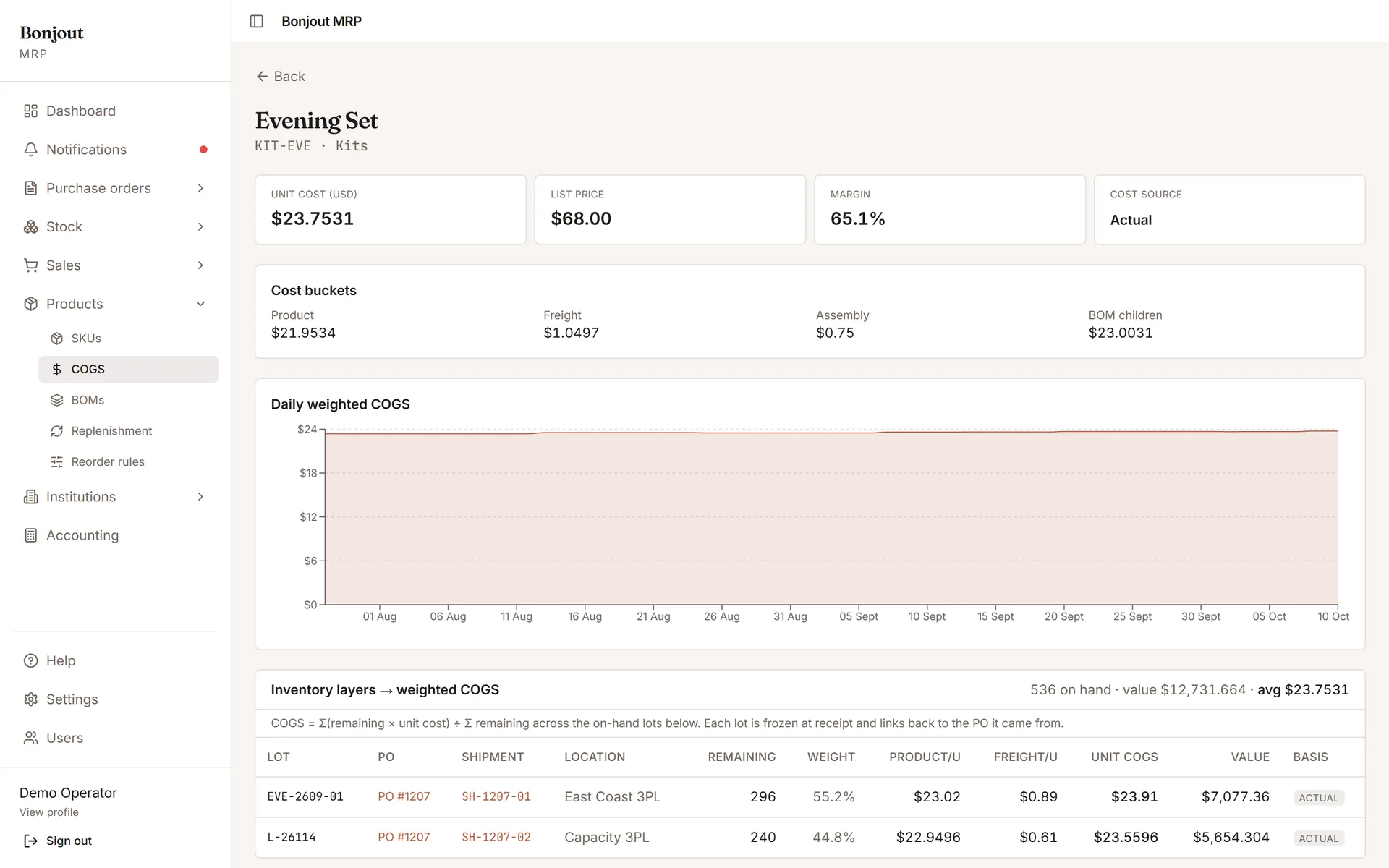This screenshot has height=868, width=1389.
Task: Click the Replenishment refresh icon
Action: pos(57,431)
